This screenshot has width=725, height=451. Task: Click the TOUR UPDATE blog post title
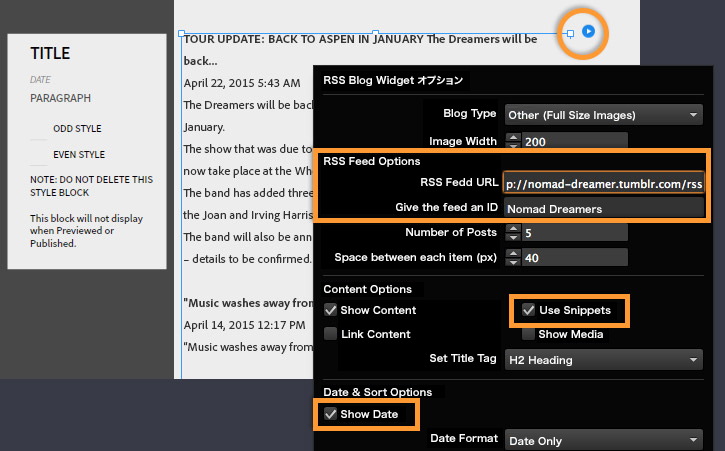click(x=360, y=49)
